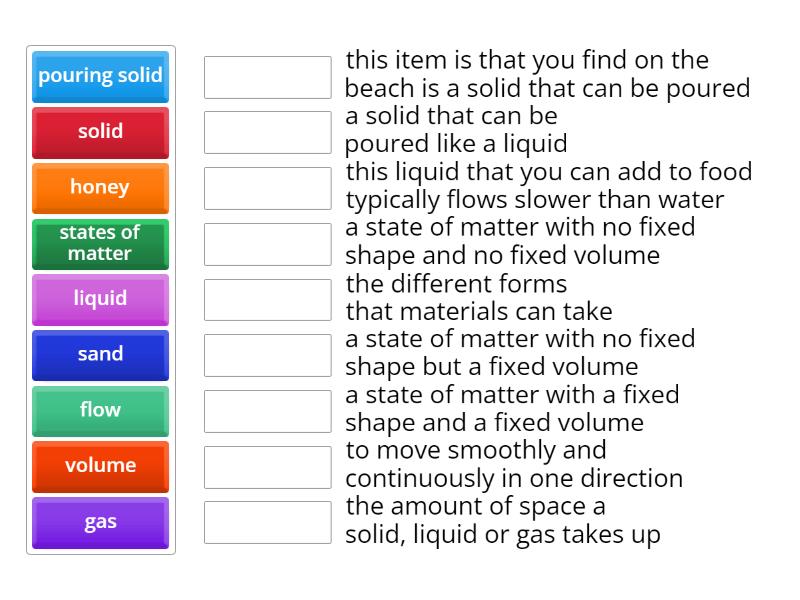Click the box for 'no fixed shape and volume'
800x600 pixels.
(266, 244)
